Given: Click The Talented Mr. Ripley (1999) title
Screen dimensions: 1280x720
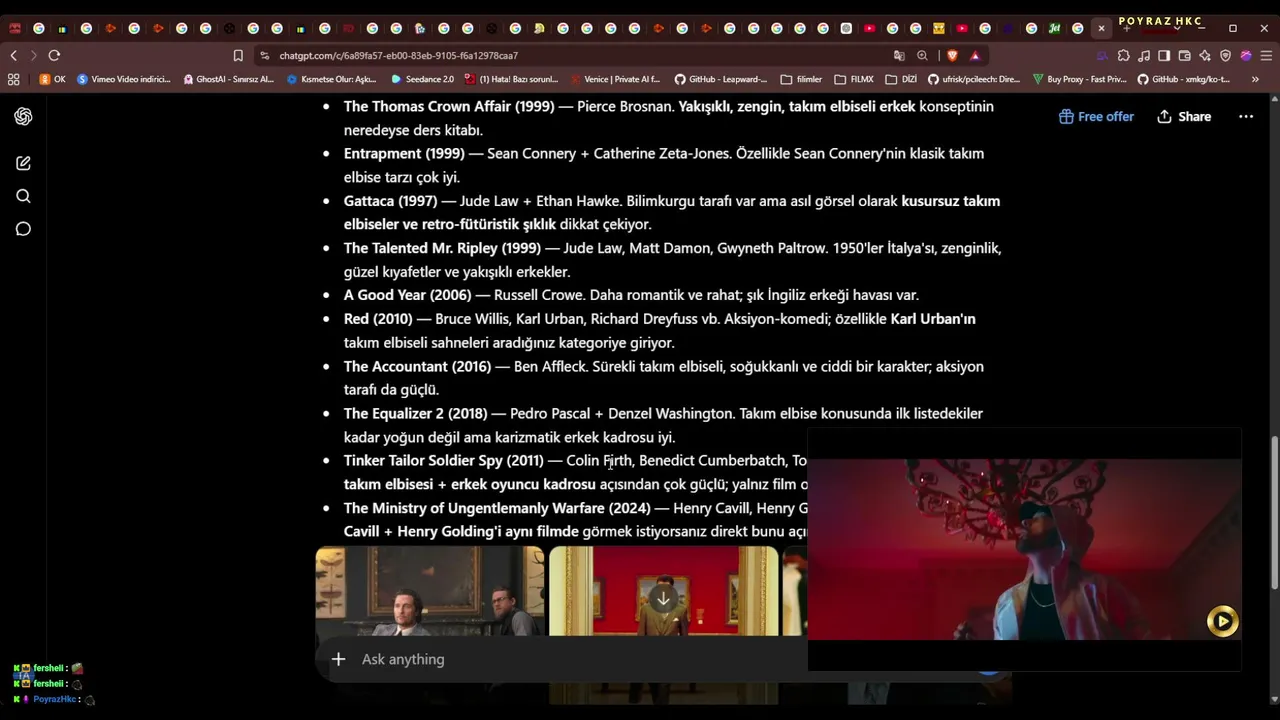Looking at the screenshot, I should click(x=442, y=248).
